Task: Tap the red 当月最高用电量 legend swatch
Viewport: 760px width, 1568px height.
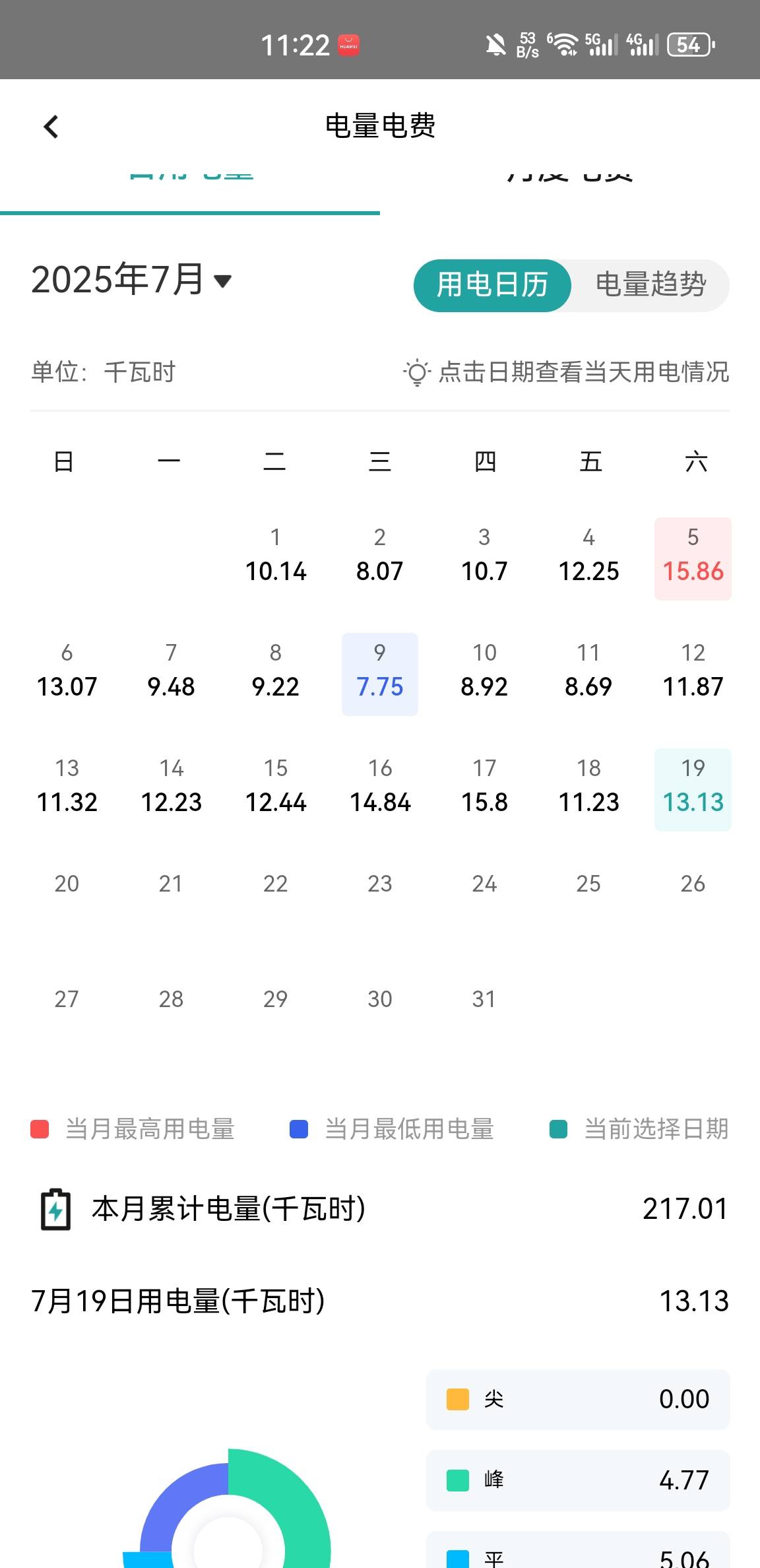Action: [40, 1129]
